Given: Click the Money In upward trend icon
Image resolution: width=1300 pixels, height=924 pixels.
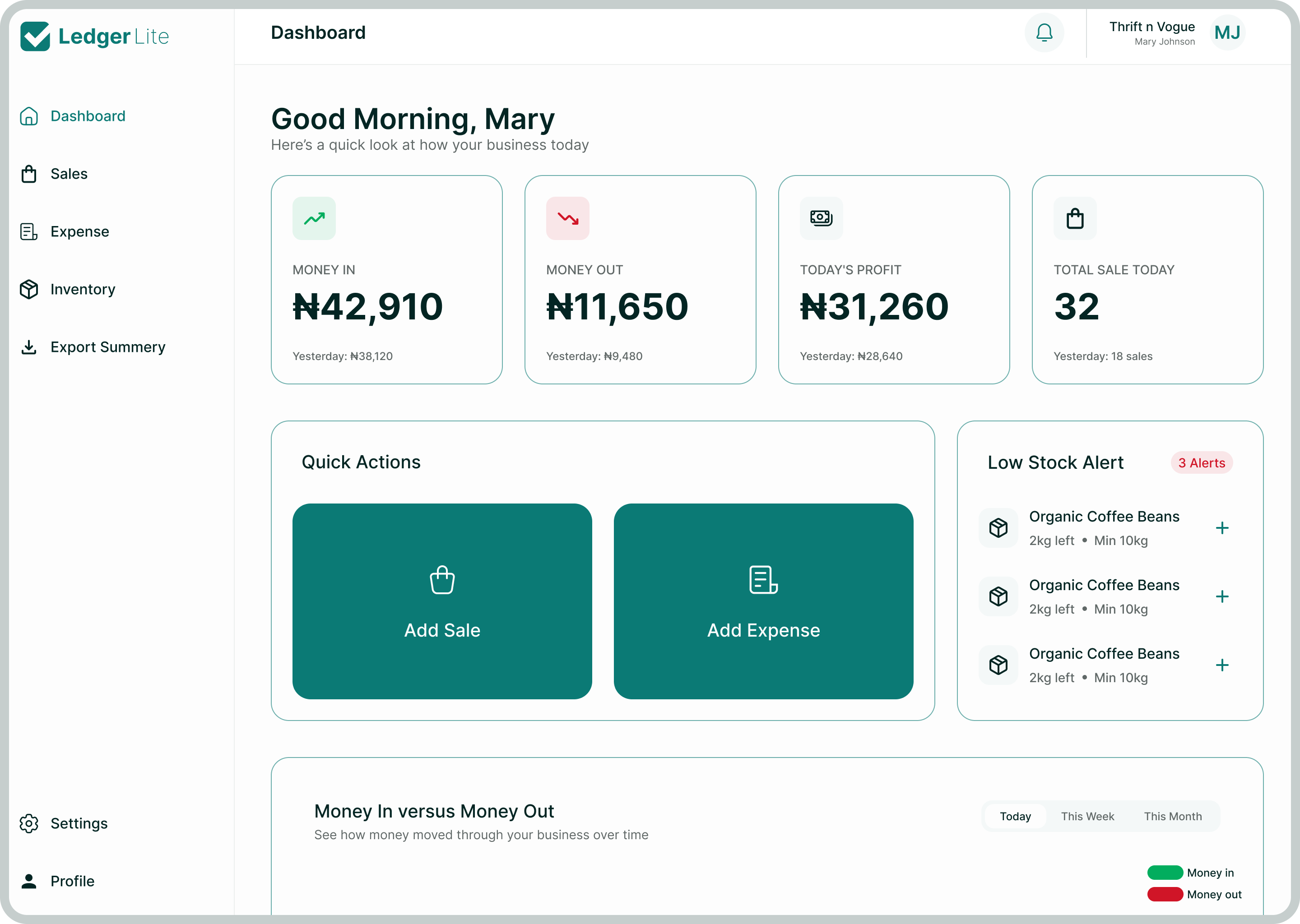Looking at the screenshot, I should (314, 218).
